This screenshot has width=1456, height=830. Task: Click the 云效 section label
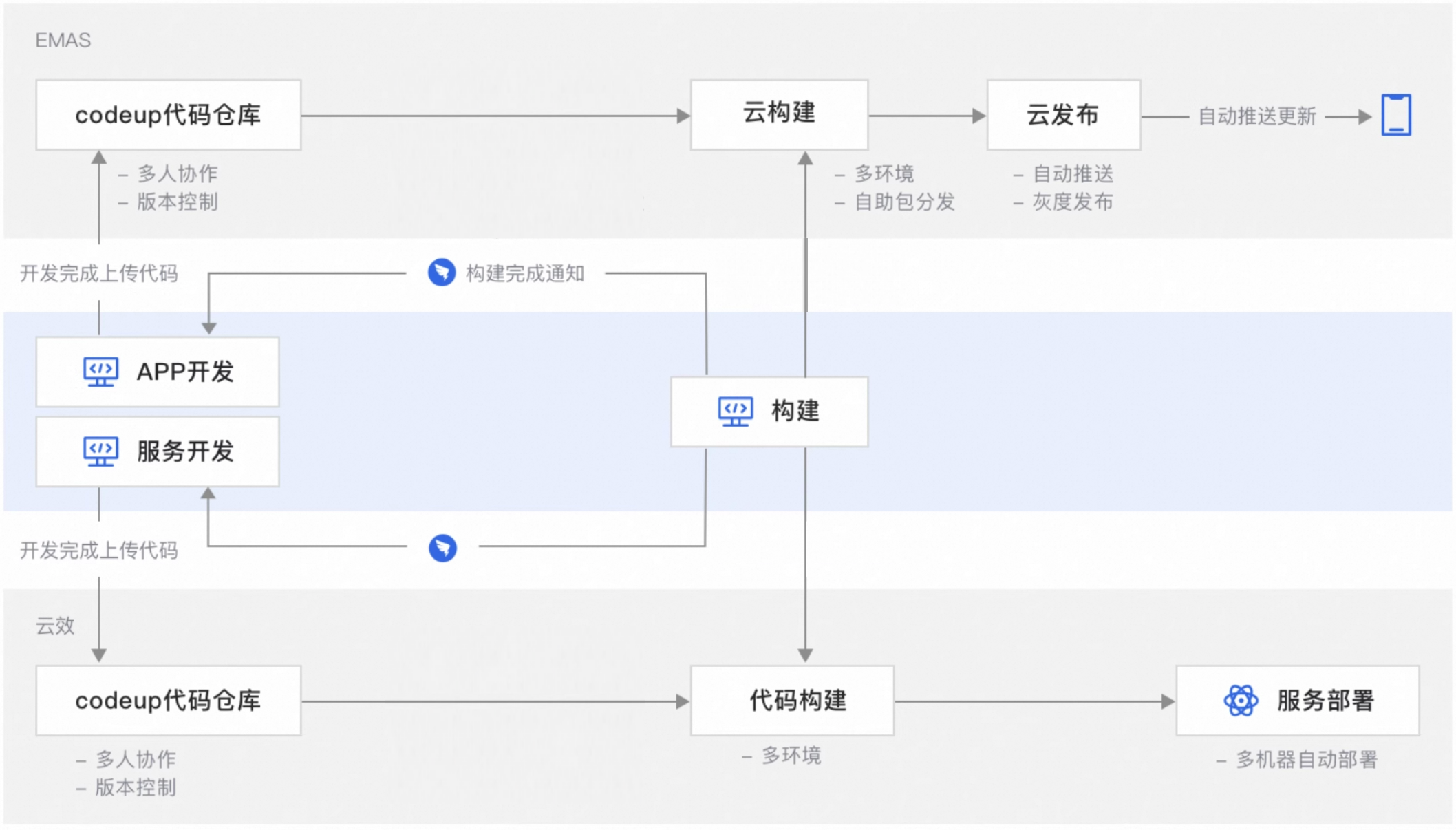point(55,626)
